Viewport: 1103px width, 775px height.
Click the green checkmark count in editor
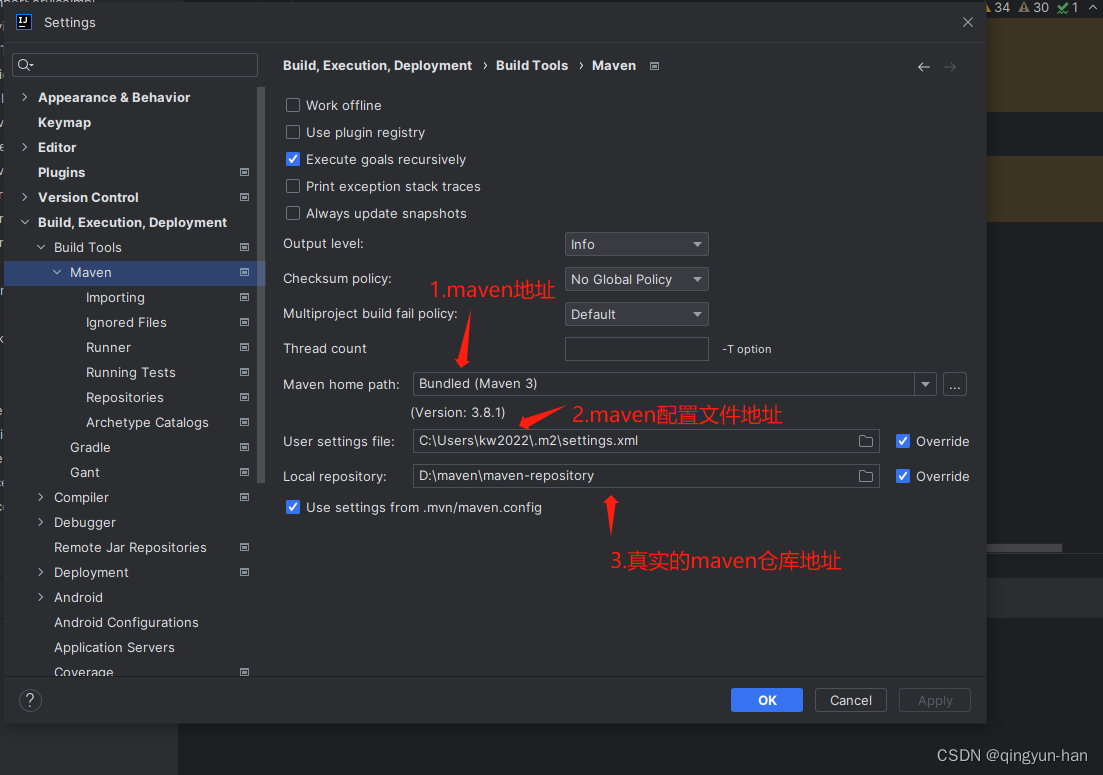1068,8
